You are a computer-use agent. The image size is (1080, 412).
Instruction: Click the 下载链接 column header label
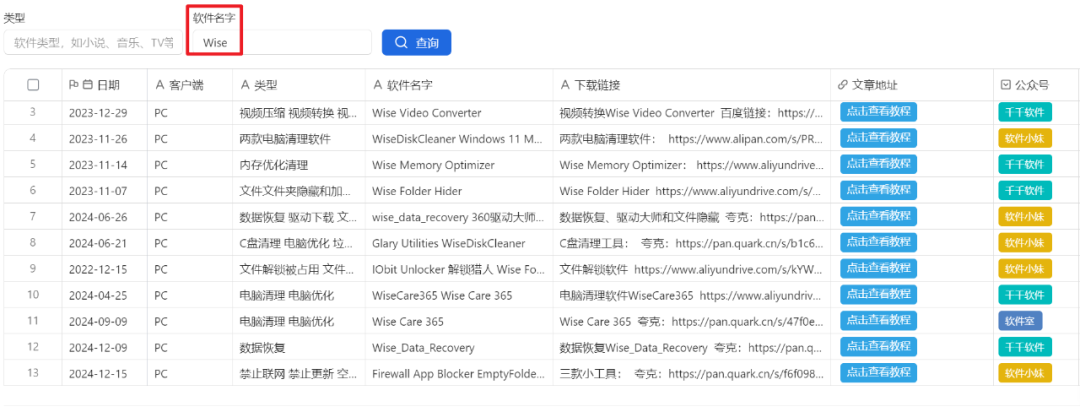[x=598, y=85]
